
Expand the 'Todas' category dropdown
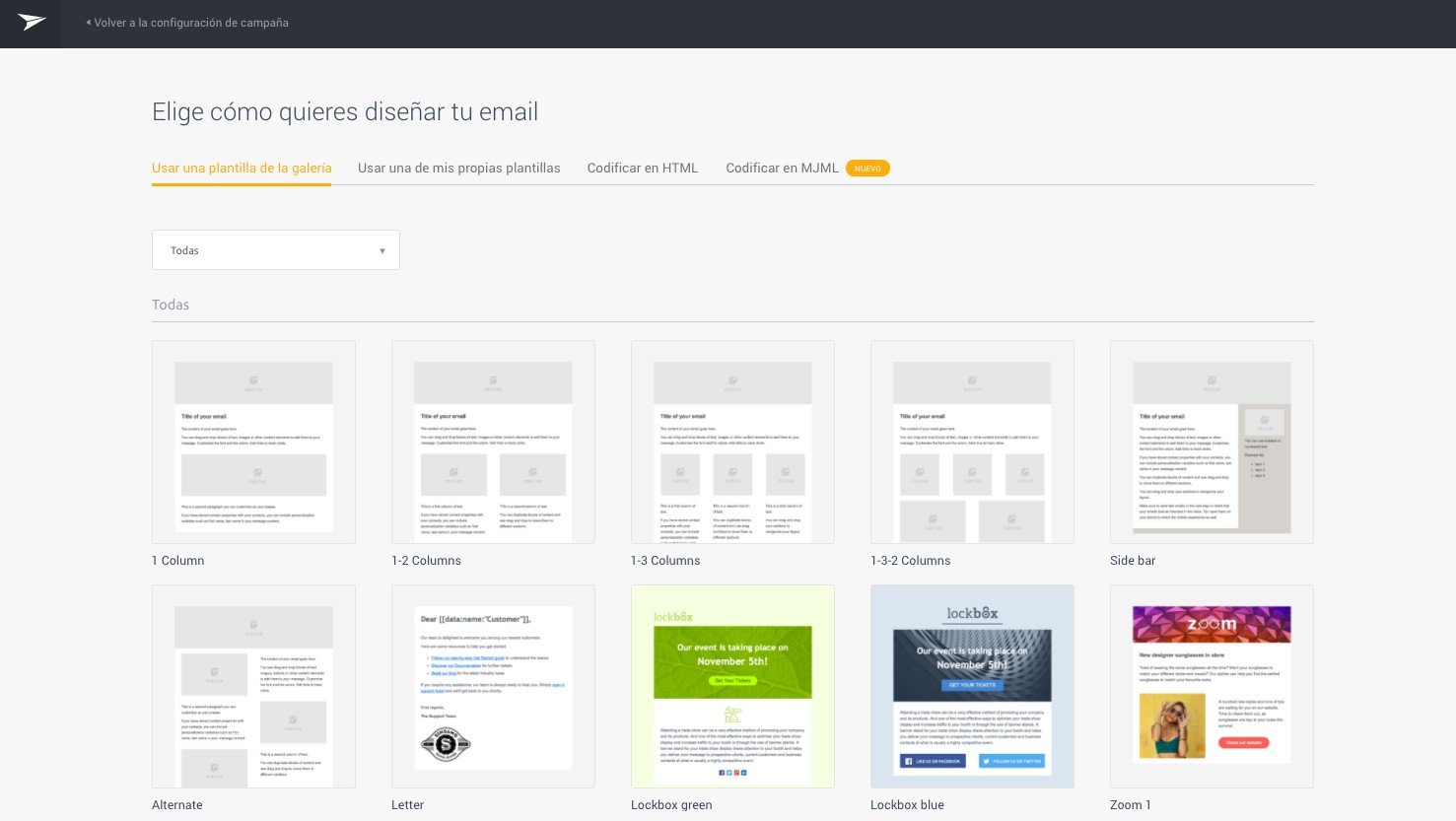click(x=275, y=250)
